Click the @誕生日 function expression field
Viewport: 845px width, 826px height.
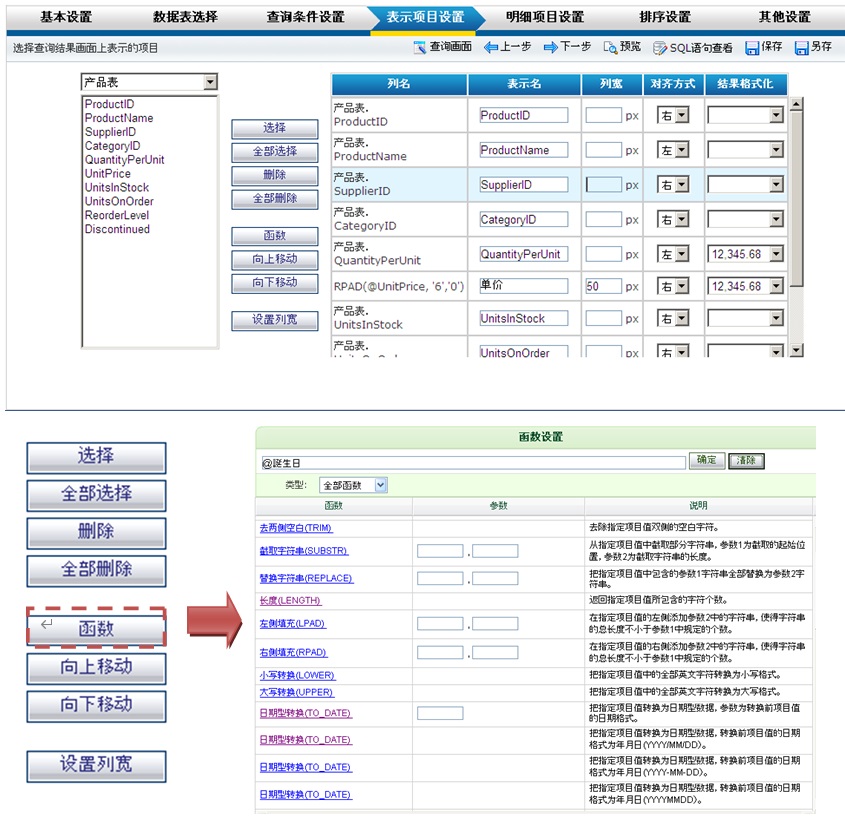point(473,463)
